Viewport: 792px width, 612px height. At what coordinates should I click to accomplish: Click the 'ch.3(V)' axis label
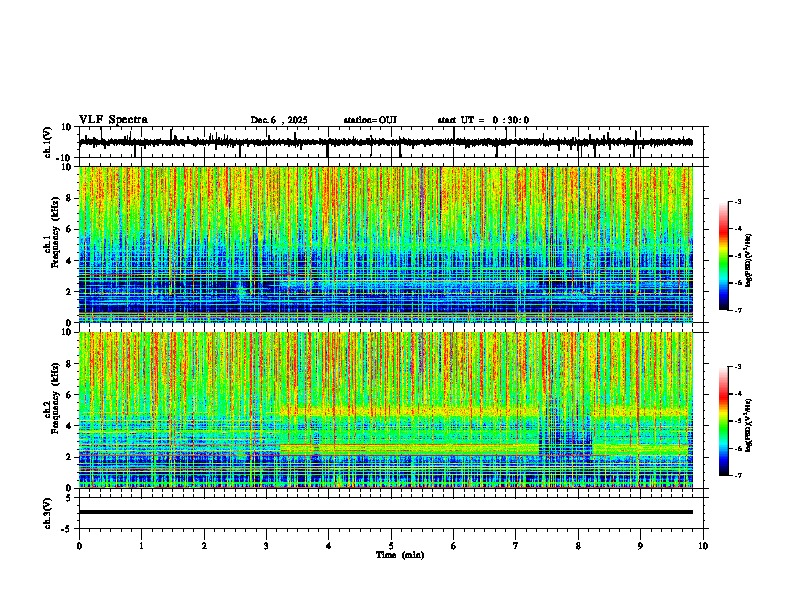click(47, 513)
